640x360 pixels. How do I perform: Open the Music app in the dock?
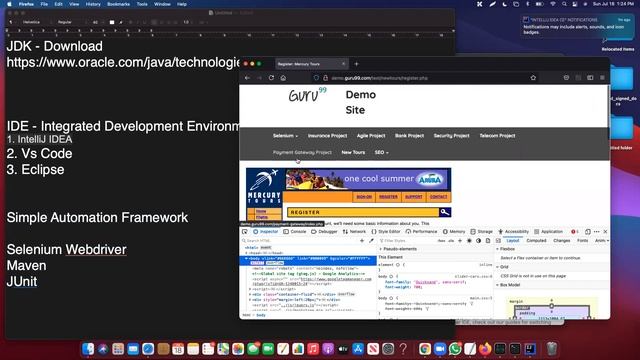313,349
